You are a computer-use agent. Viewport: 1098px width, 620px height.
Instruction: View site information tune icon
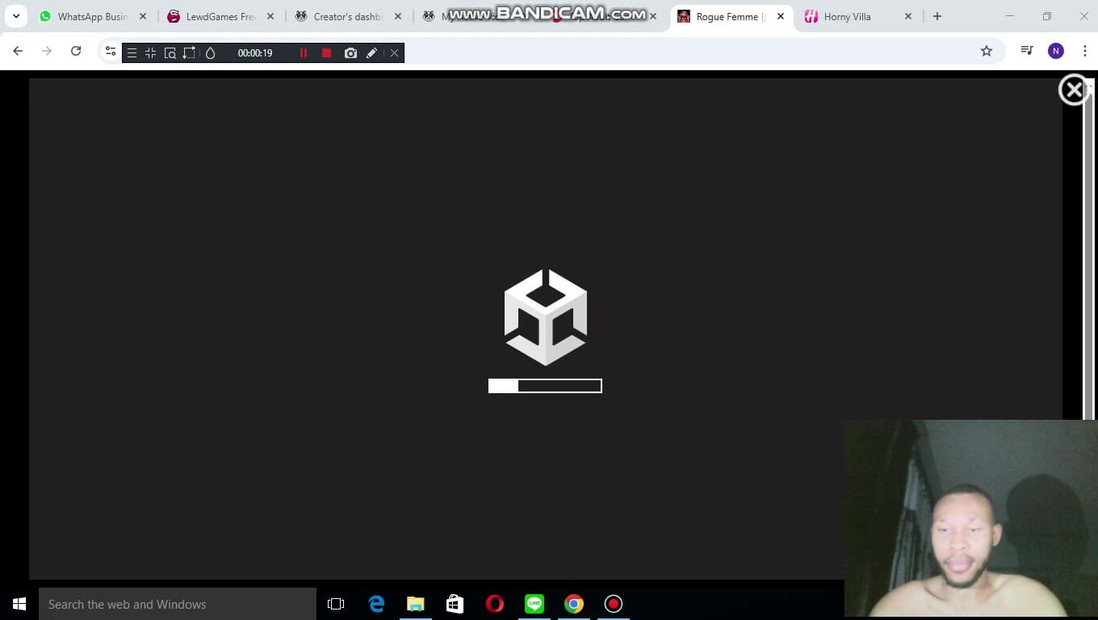110,50
